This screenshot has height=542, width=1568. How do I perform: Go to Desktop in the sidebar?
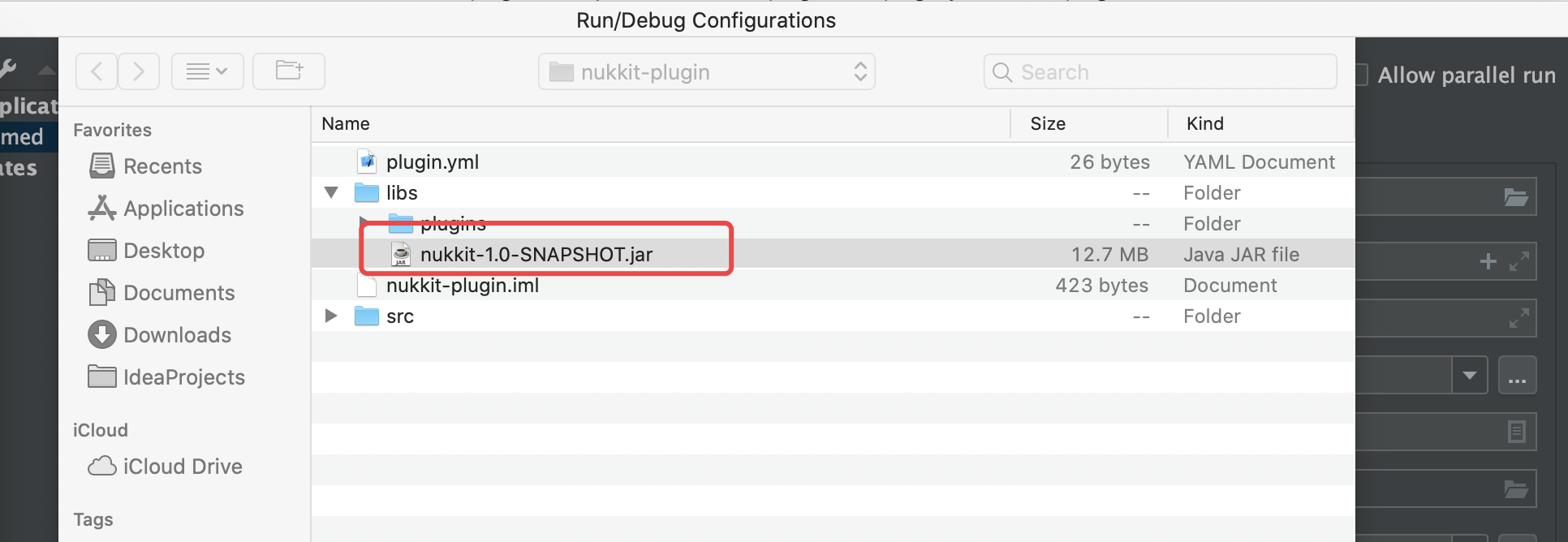coord(163,251)
